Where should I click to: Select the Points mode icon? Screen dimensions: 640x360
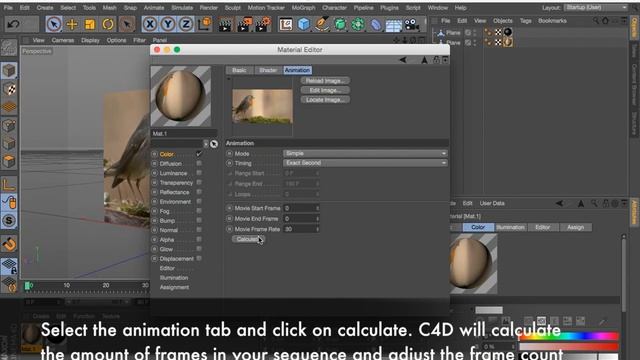pos(9,125)
